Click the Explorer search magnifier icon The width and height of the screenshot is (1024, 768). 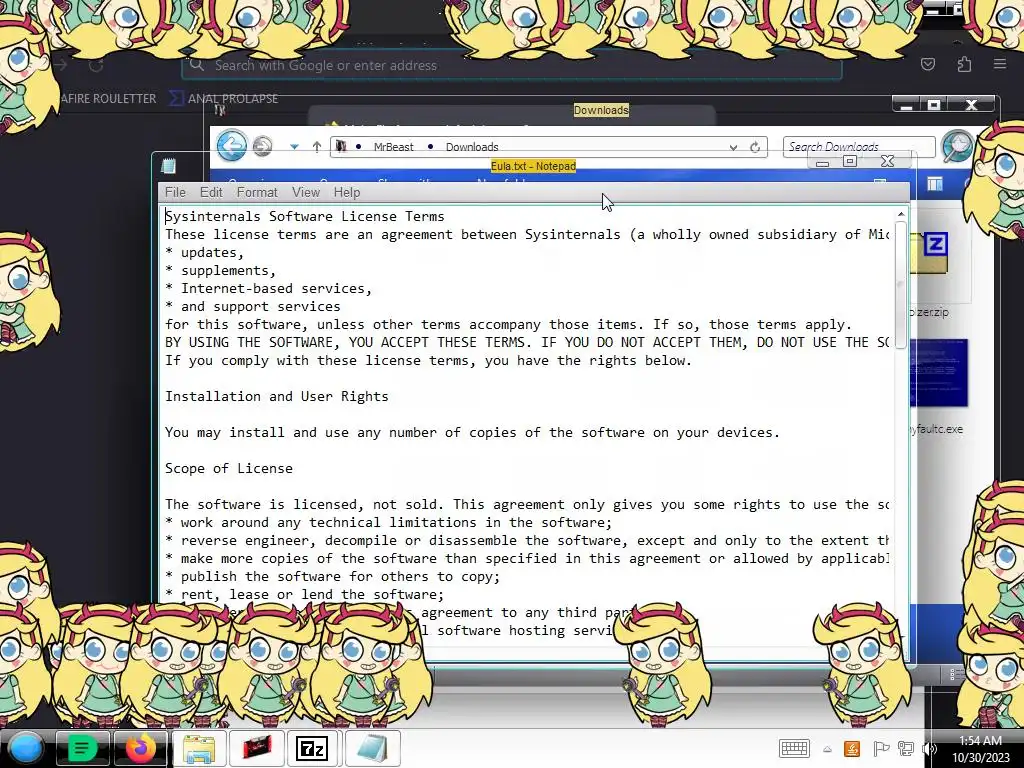(957, 146)
